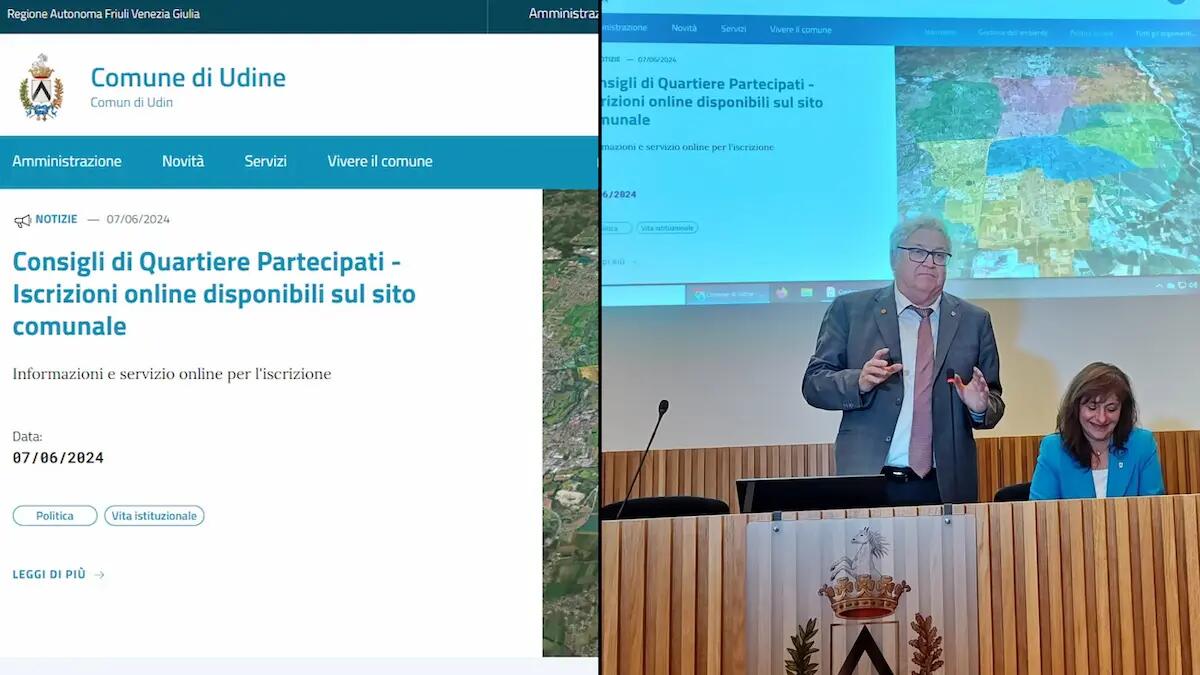Select the Politica tag filter
This screenshot has width=1200, height=675.
(x=54, y=515)
